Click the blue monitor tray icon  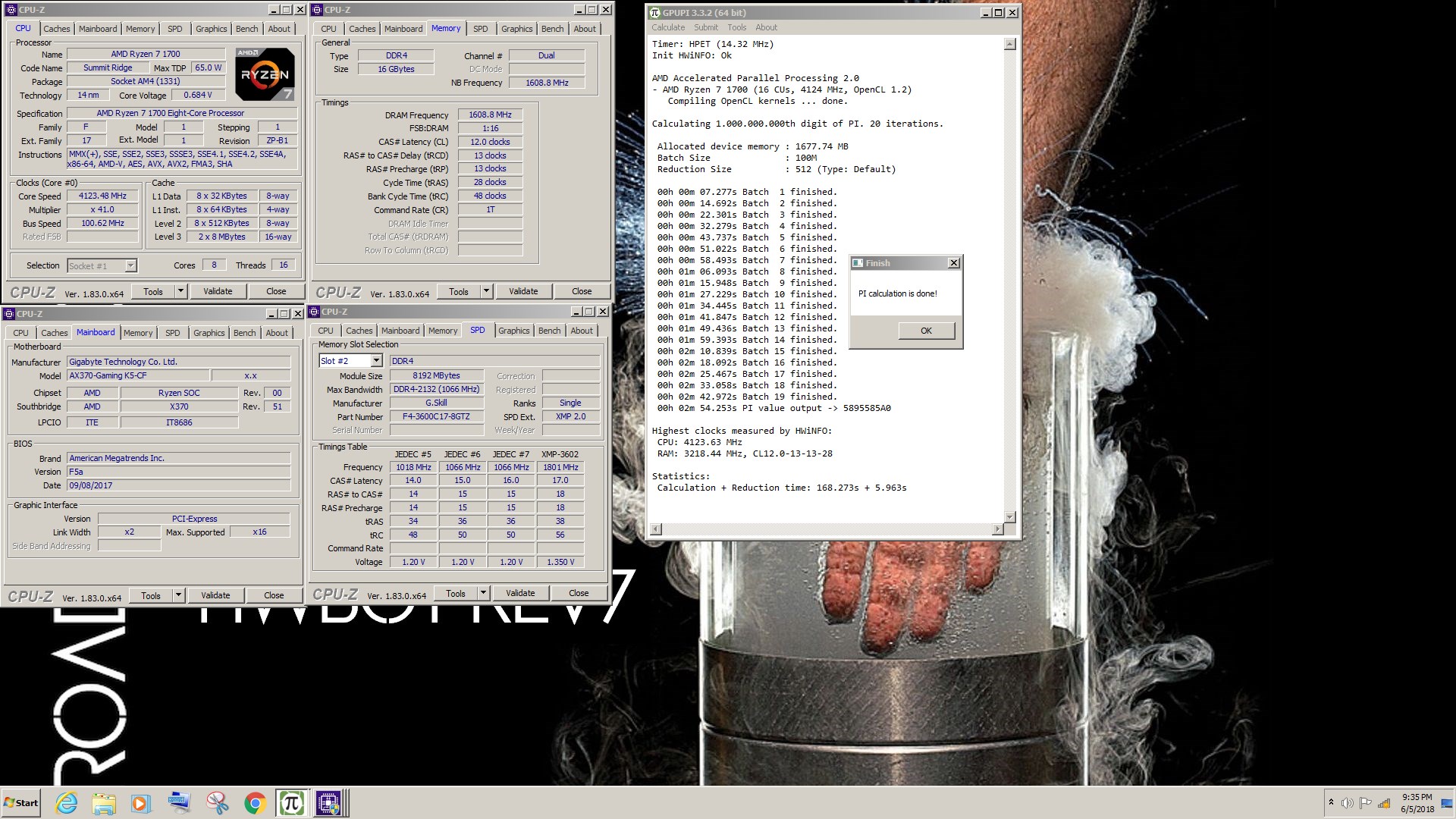click(x=1448, y=803)
